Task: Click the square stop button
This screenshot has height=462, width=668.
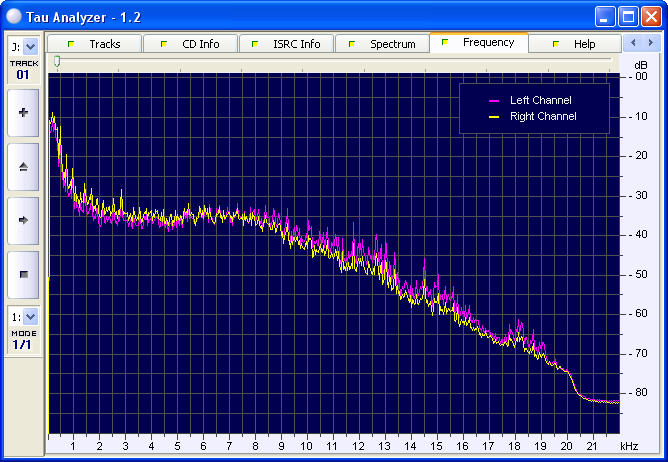Action: pyautogui.click(x=23, y=274)
